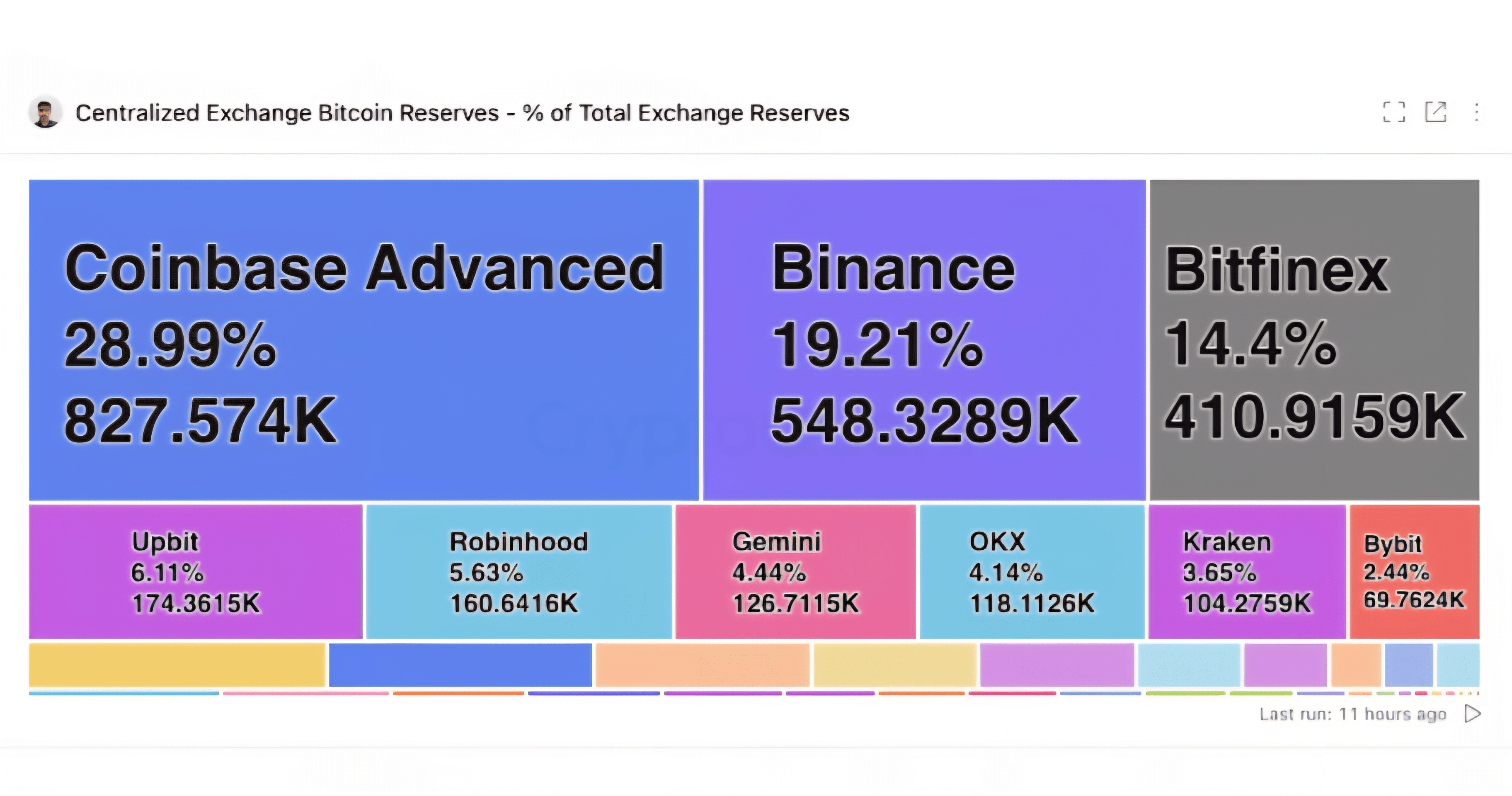The width and height of the screenshot is (1512, 796).
Task: Open the chart title link
Action: [462, 113]
